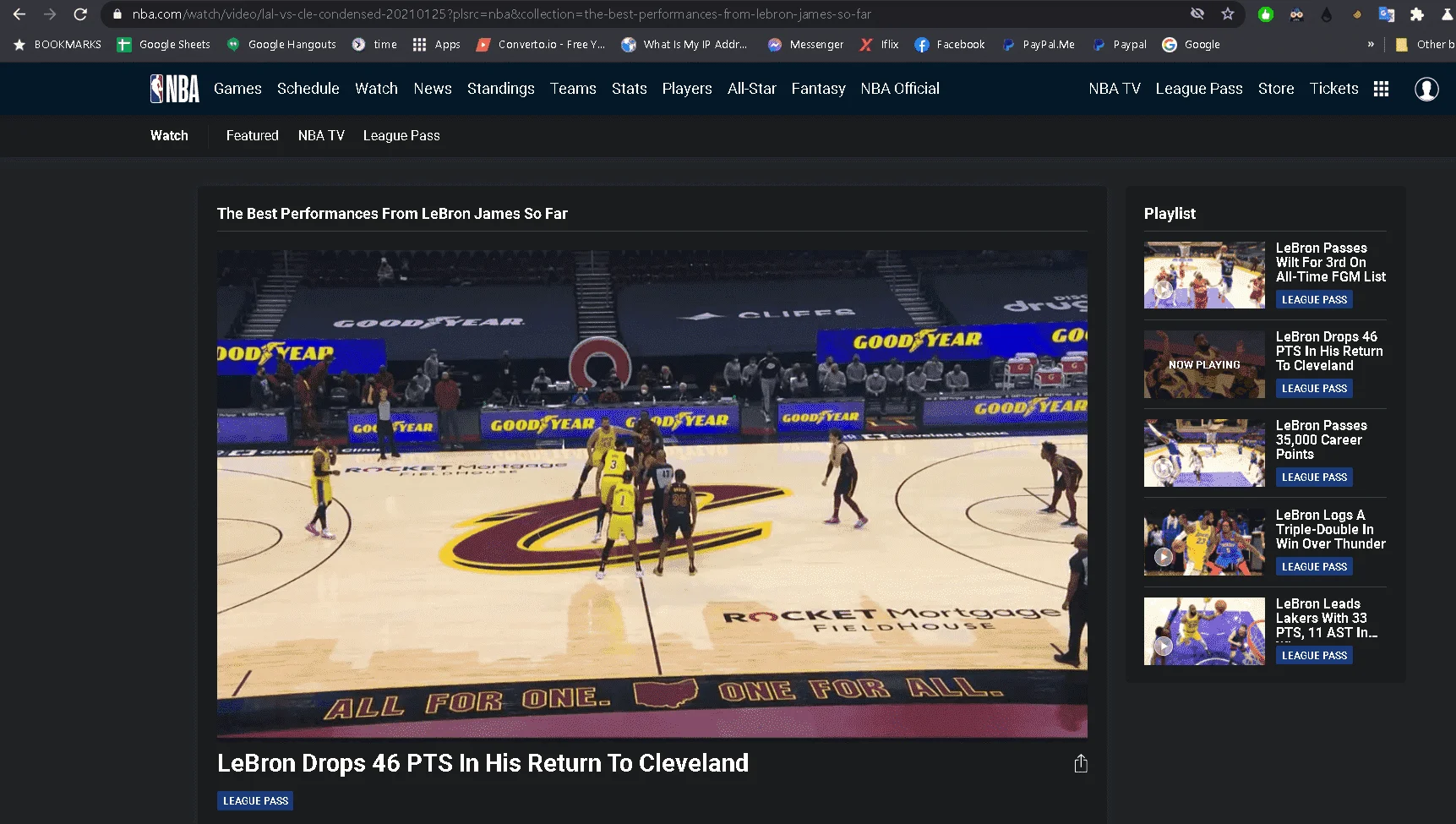Reload the page with the refresh icon

tap(80, 14)
